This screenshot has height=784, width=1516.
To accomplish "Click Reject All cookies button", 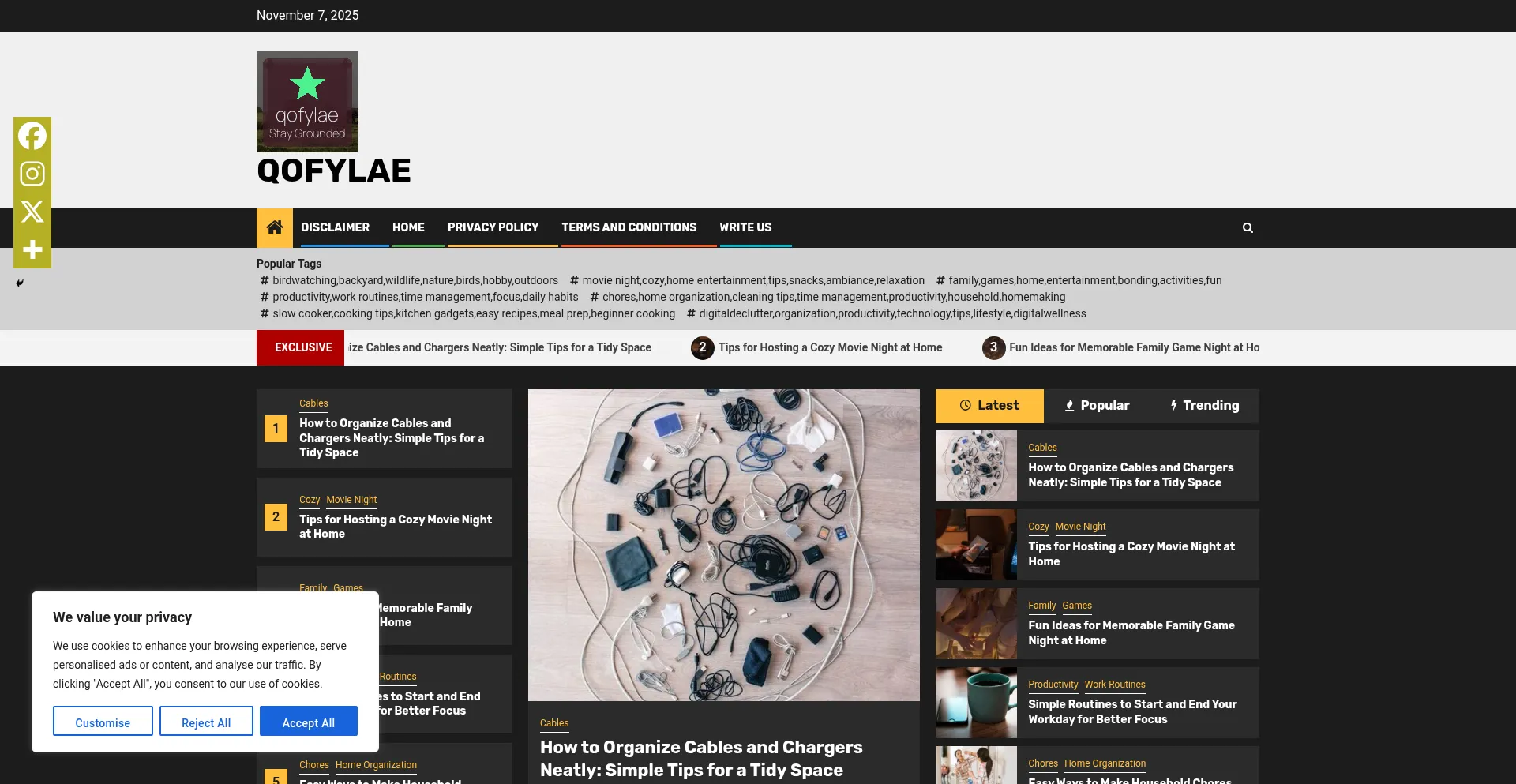I will pos(206,722).
